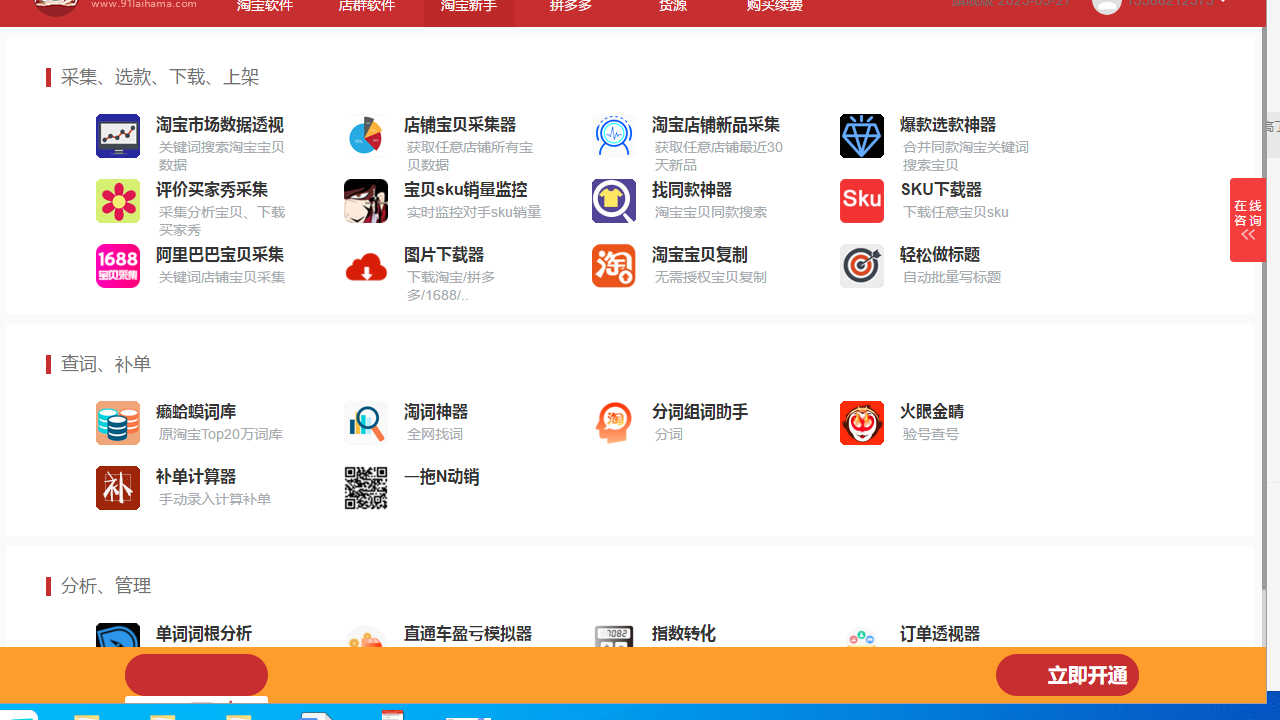Select the 淘宝宝贝复制 icon
The image size is (1280, 720).
click(x=614, y=266)
